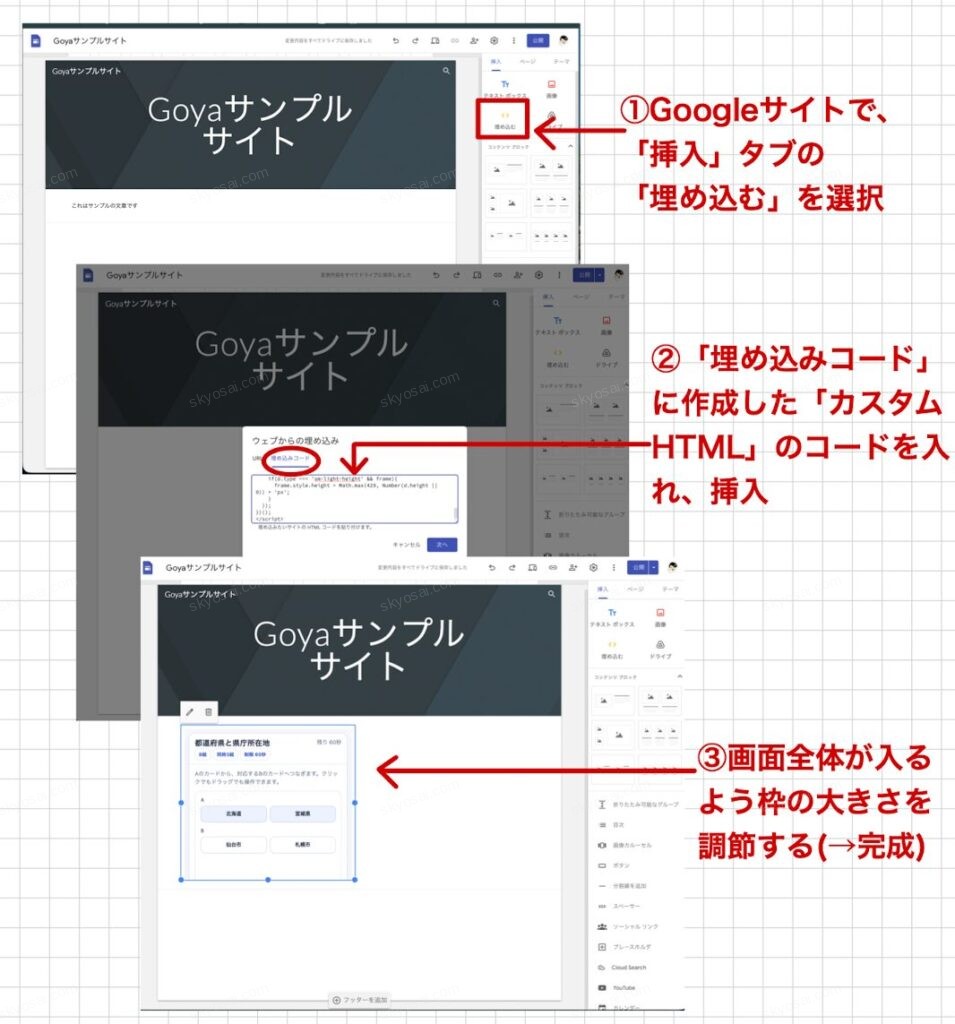Switch to the 埋め込みコード tab in the dialog
The image size is (955, 1024).
pos(289,458)
